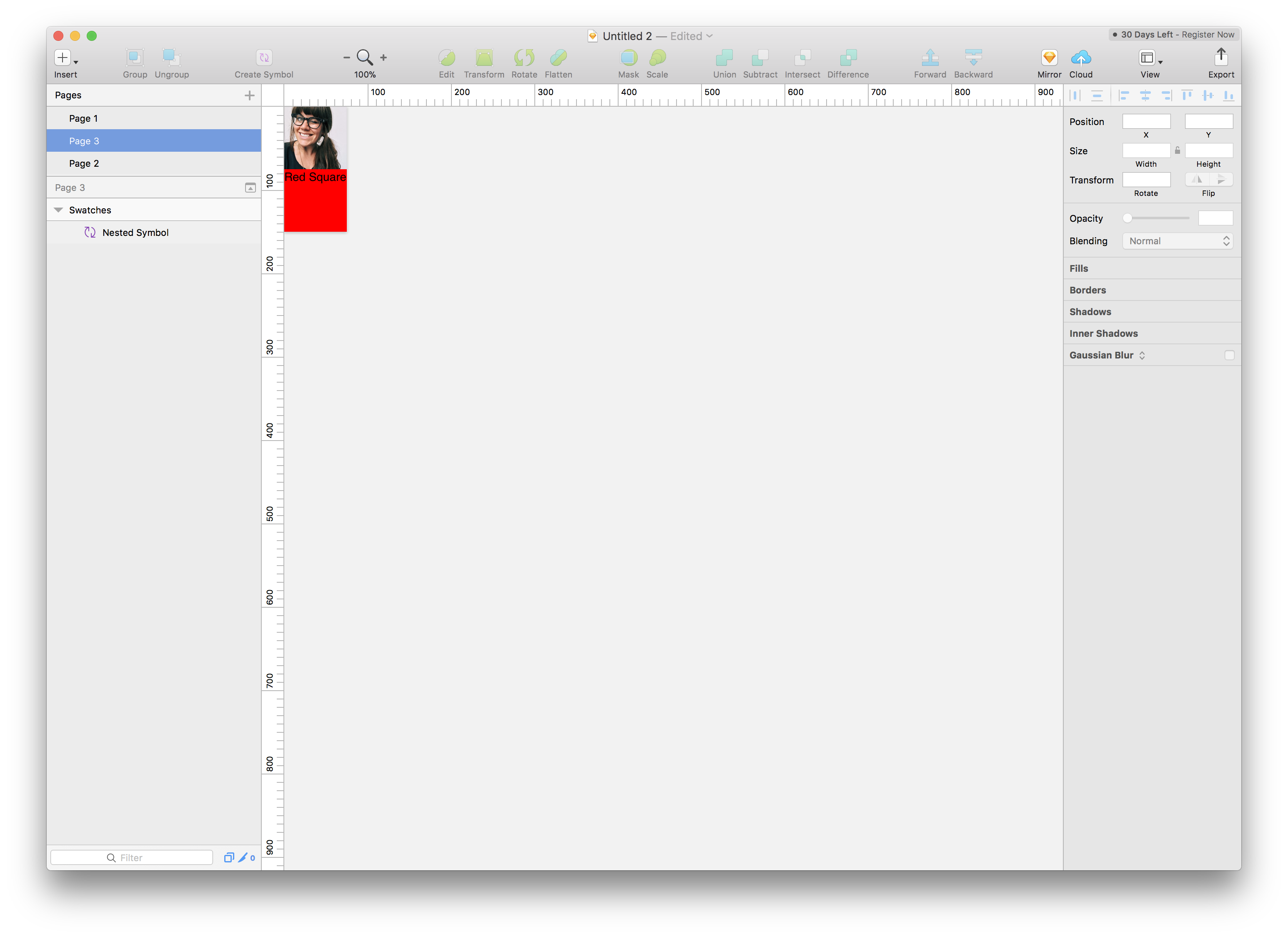
Task: Select the Swatches artboard layer
Action: click(154, 210)
